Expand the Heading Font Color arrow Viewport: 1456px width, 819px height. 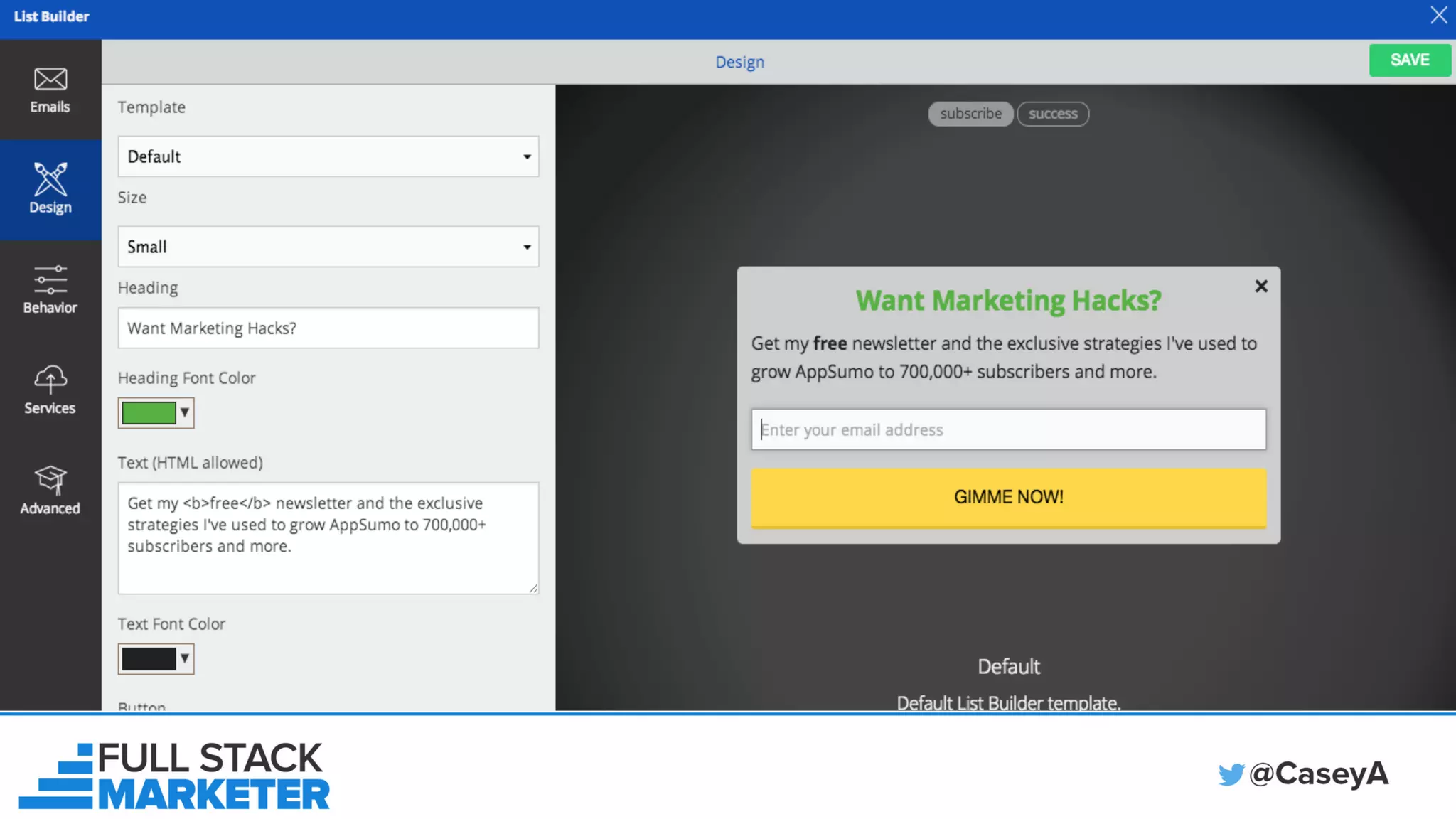tap(185, 412)
